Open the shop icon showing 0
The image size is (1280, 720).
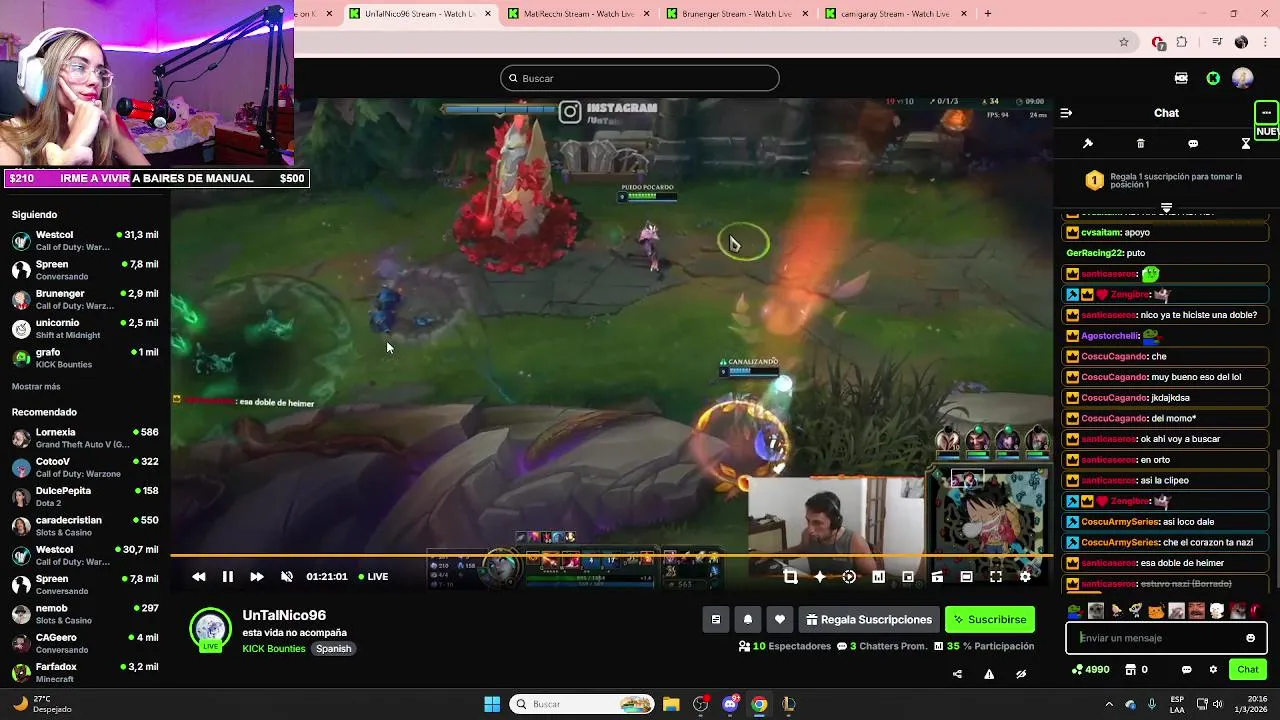(x=1136, y=670)
